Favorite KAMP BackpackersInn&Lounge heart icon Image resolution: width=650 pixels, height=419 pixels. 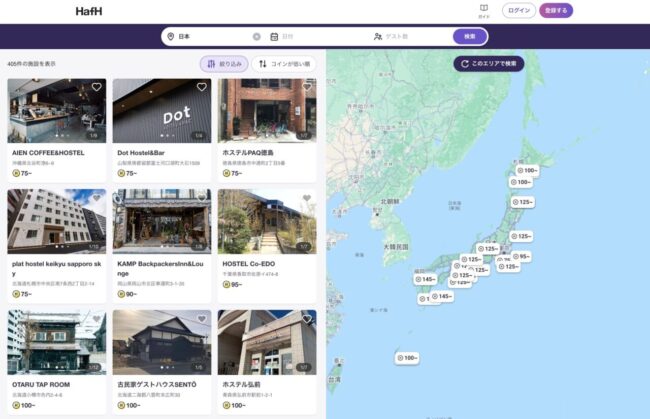pyautogui.click(x=202, y=198)
